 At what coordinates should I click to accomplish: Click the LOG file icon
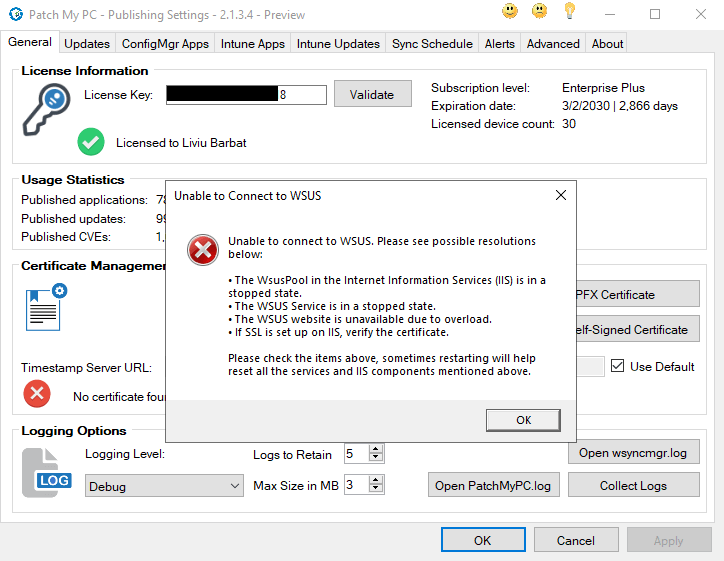pos(47,473)
